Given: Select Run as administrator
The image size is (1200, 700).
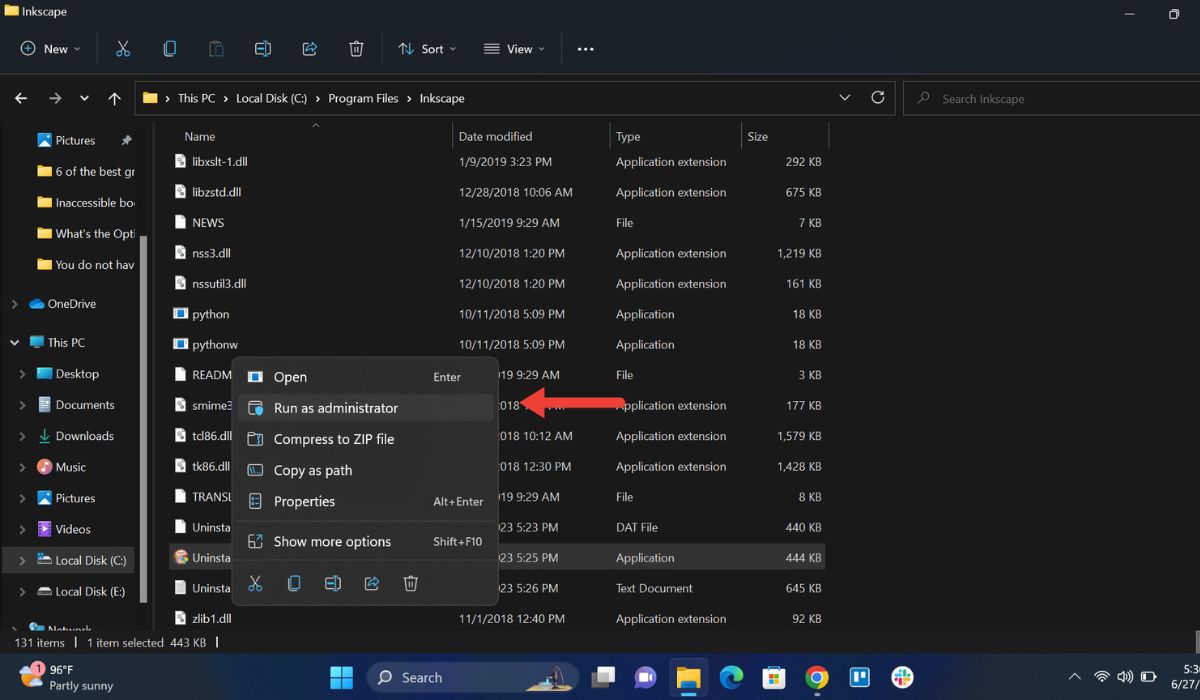Looking at the screenshot, I should [x=335, y=408].
